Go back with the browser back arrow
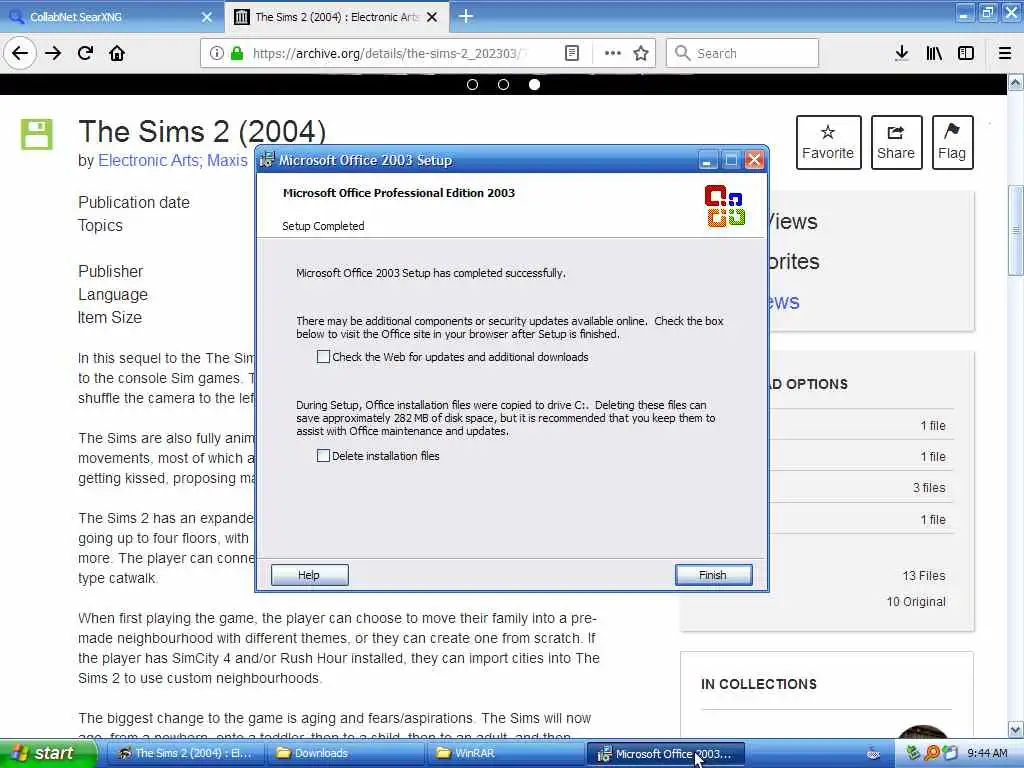 tap(20, 53)
